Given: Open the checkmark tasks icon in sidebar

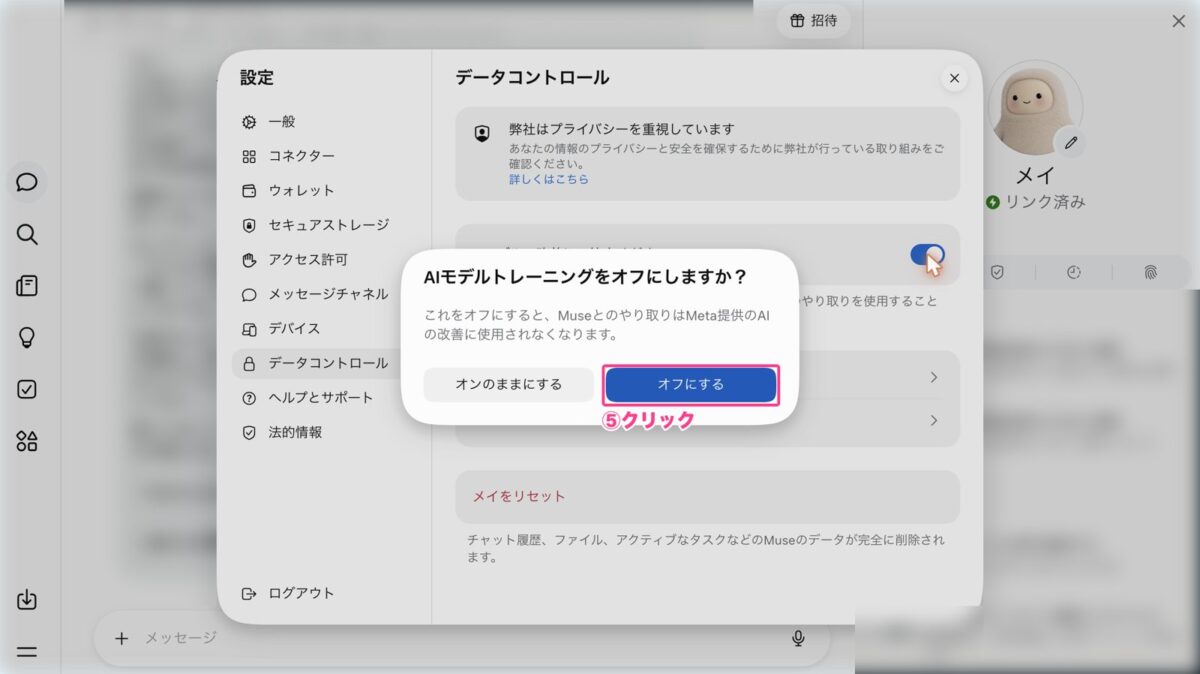Looking at the screenshot, I should pyautogui.click(x=27, y=390).
